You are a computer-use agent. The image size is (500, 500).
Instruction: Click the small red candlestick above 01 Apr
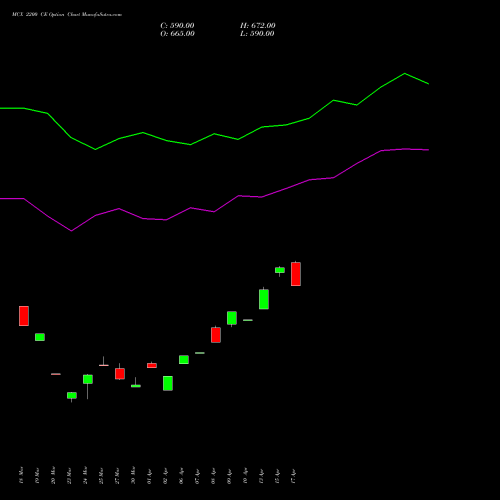[x=152, y=365]
